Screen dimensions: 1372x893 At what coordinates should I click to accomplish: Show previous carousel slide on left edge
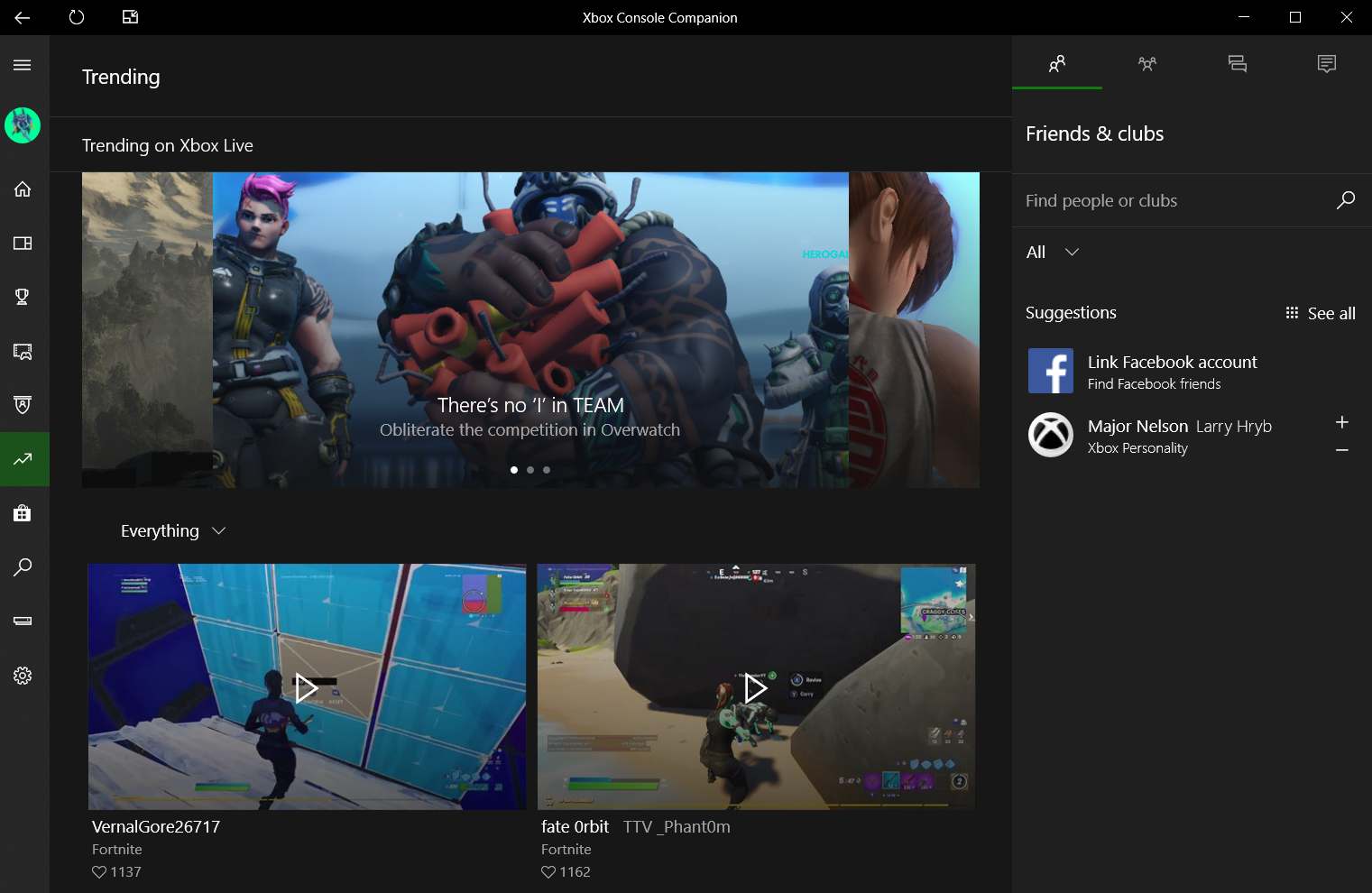(x=147, y=330)
